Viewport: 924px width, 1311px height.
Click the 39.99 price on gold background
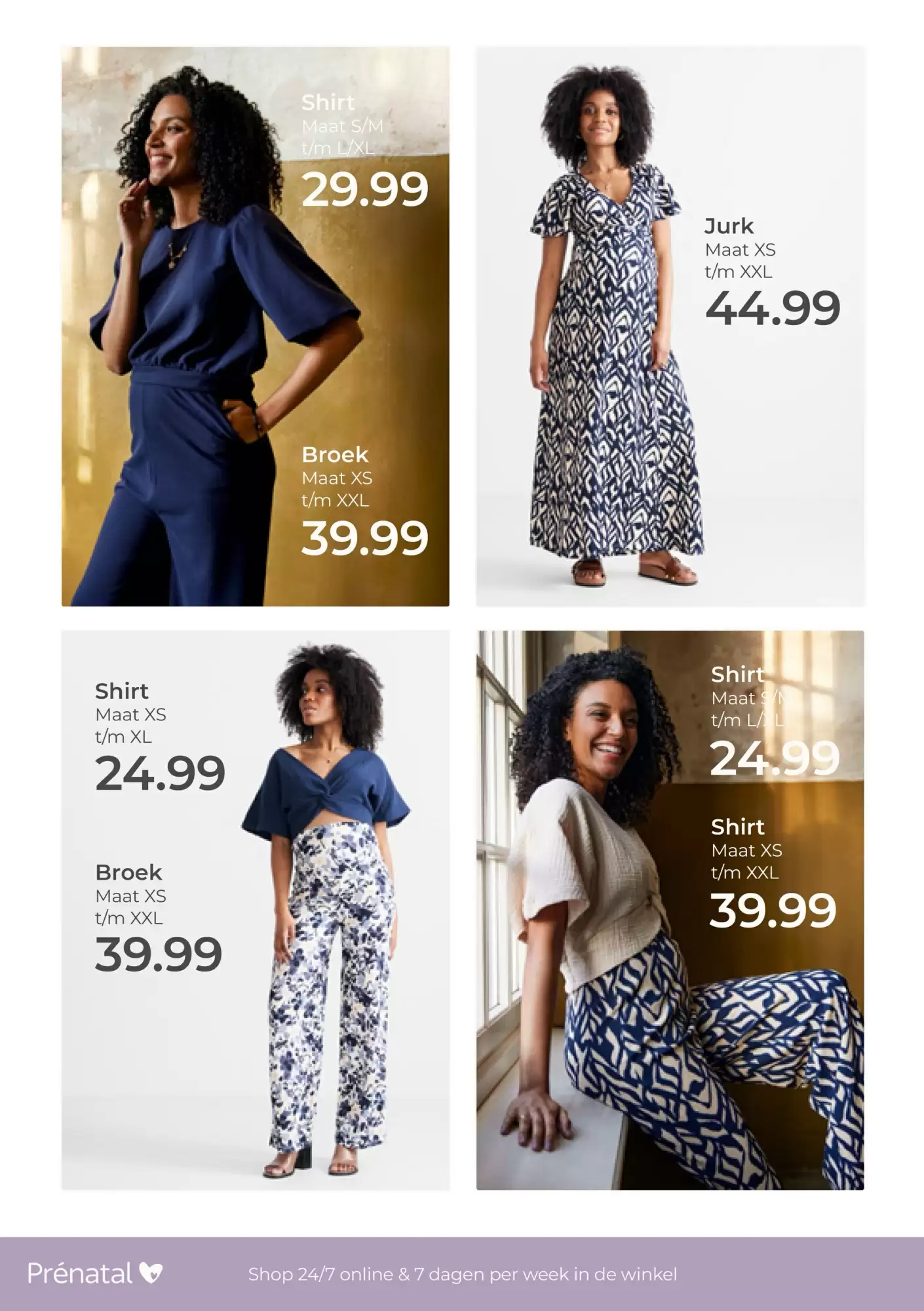pyautogui.click(x=365, y=538)
